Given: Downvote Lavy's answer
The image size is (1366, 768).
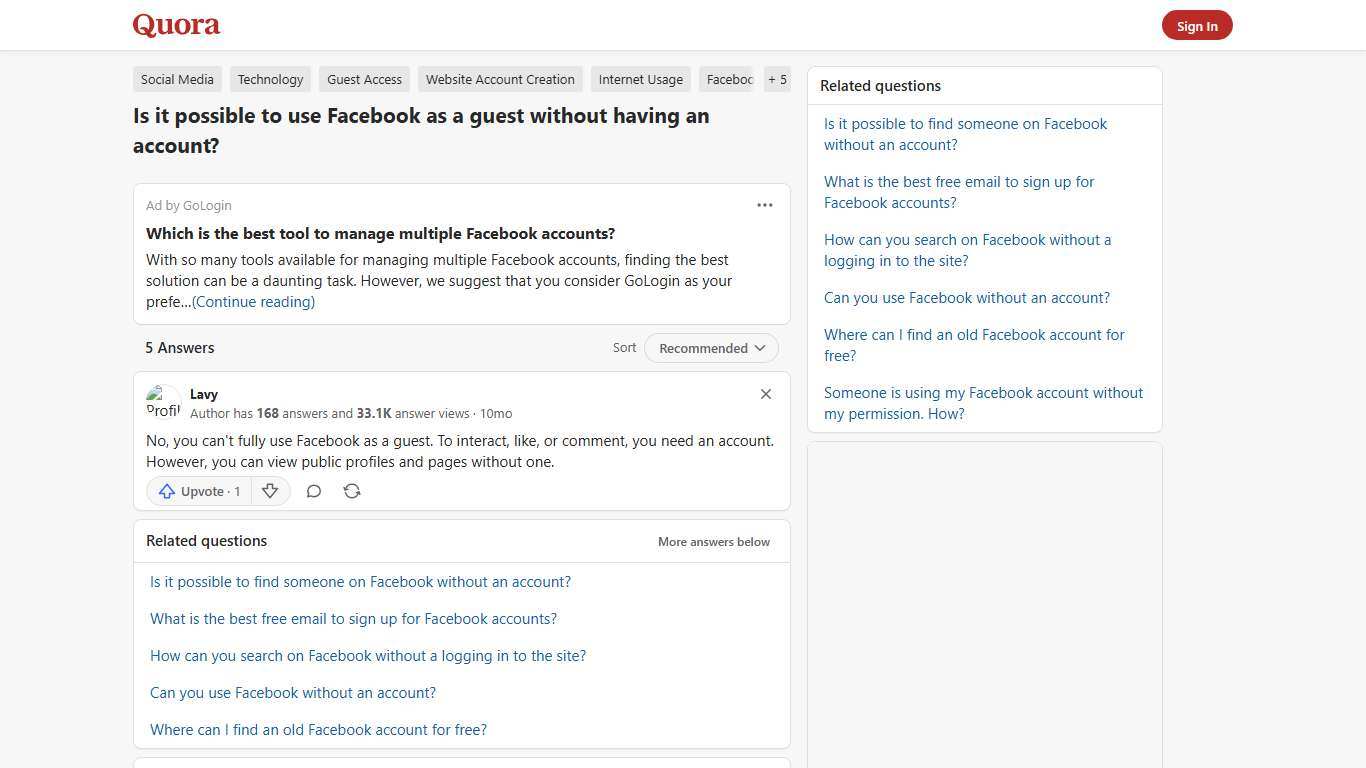Looking at the screenshot, I should click(270, 491).
